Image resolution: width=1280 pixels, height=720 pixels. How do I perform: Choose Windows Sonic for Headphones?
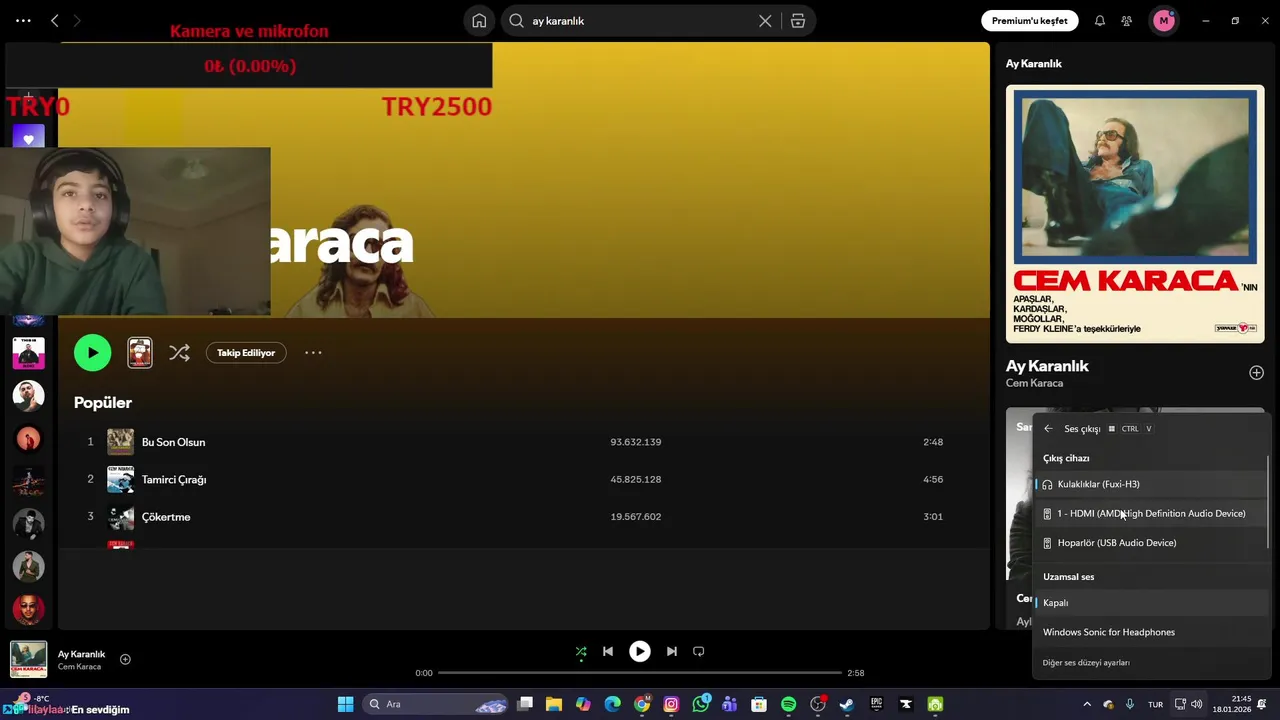[x=1151, y=632]
